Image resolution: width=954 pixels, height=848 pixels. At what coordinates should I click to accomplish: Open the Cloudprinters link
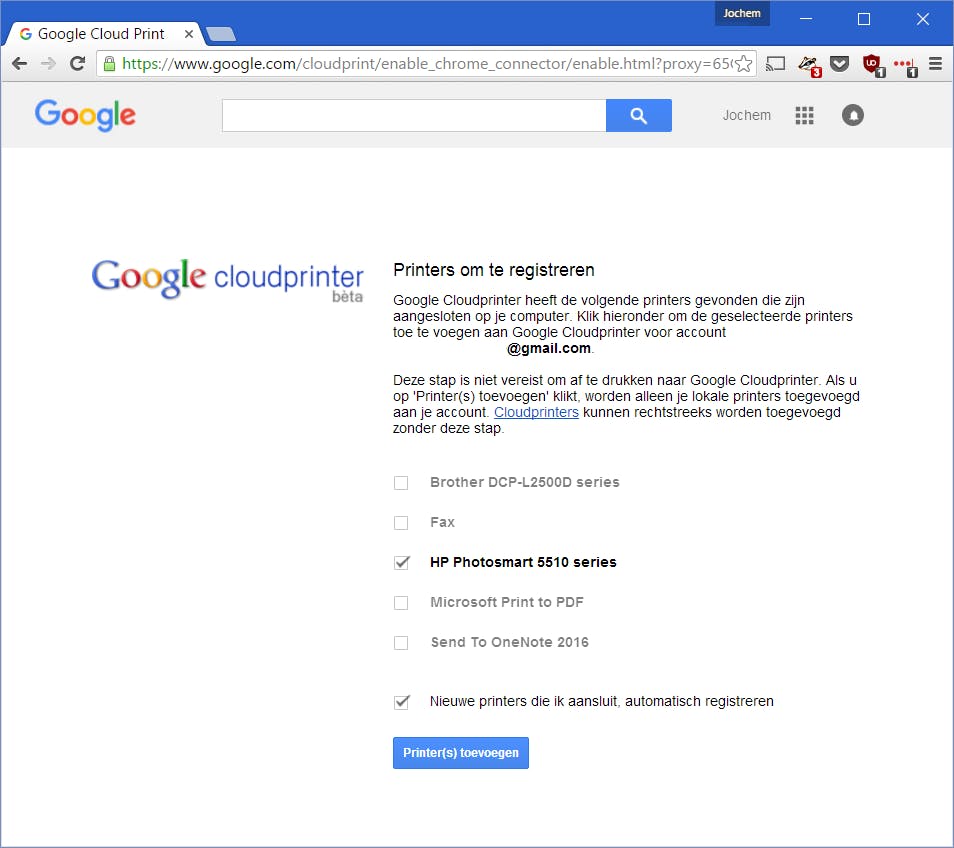(x=536, y=412)
